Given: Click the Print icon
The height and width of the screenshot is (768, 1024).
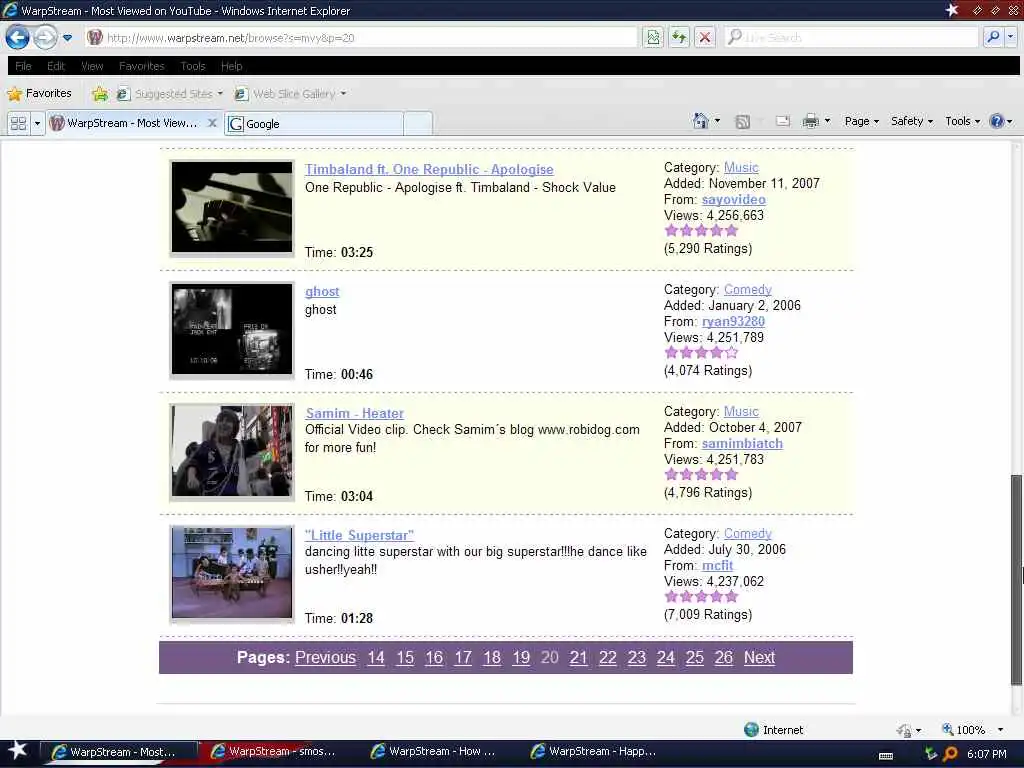Looking at the screenshot, I should pyautogui.click(x=810, y=121).
